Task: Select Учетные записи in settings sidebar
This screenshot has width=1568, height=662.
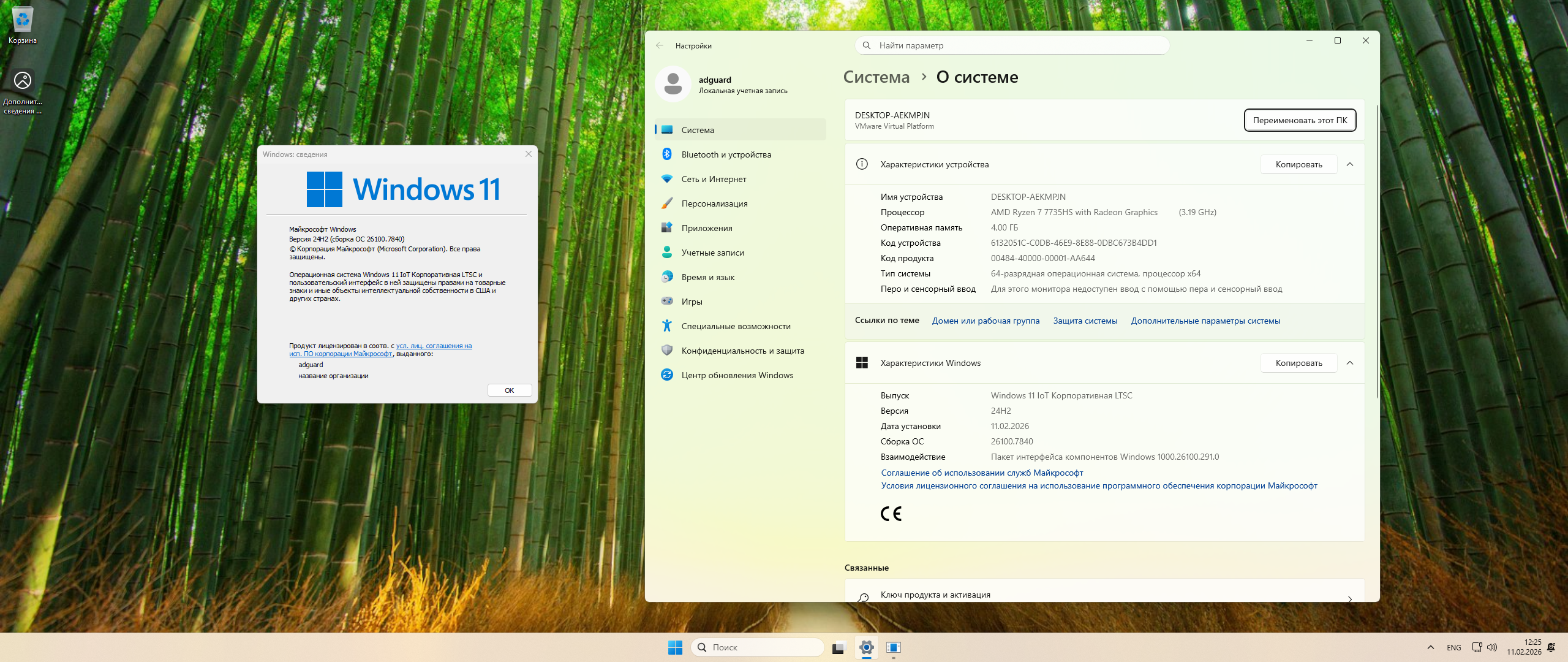Action: tap(712, 253)
